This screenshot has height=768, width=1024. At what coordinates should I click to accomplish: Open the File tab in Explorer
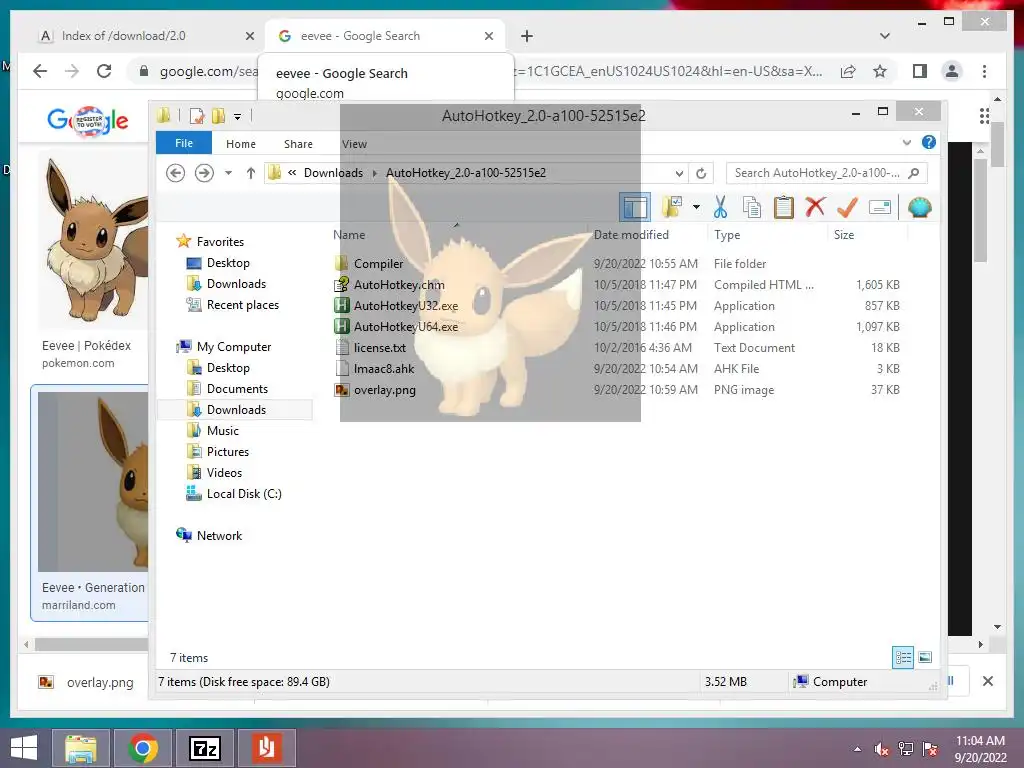184,143
